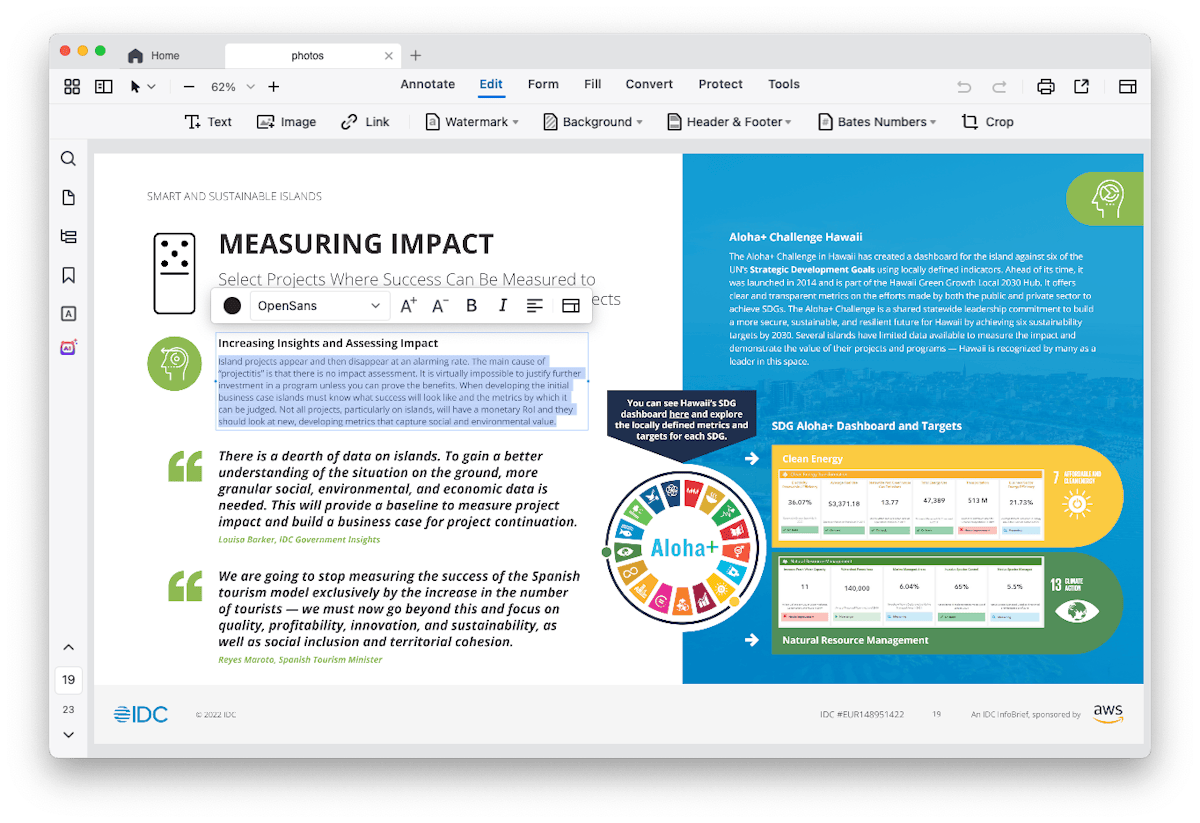Decrease the font size
Screen dimensions: 1200x823
point(440,306)
